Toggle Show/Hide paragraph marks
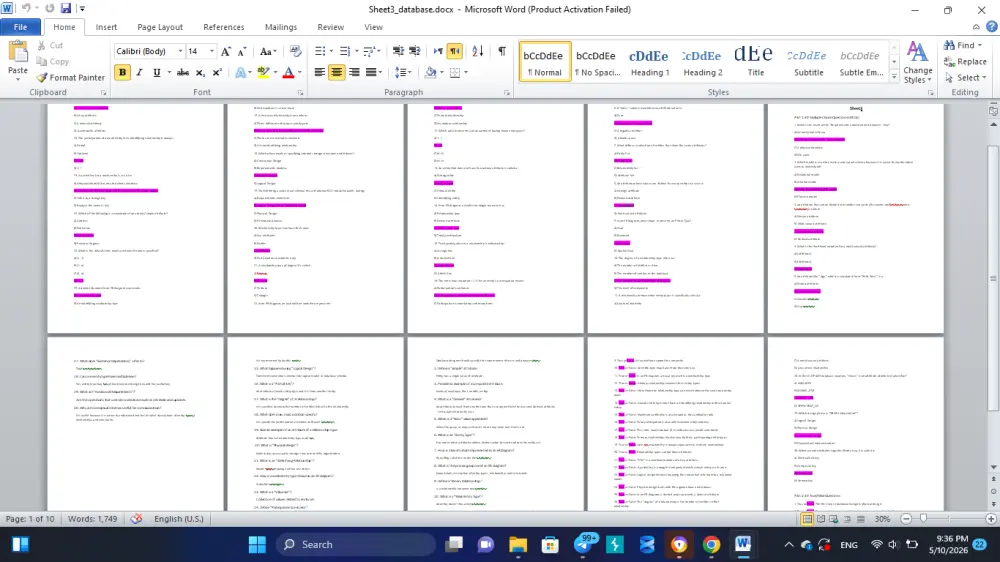The height and width of the screenshot is (562, 1000). 502,51
